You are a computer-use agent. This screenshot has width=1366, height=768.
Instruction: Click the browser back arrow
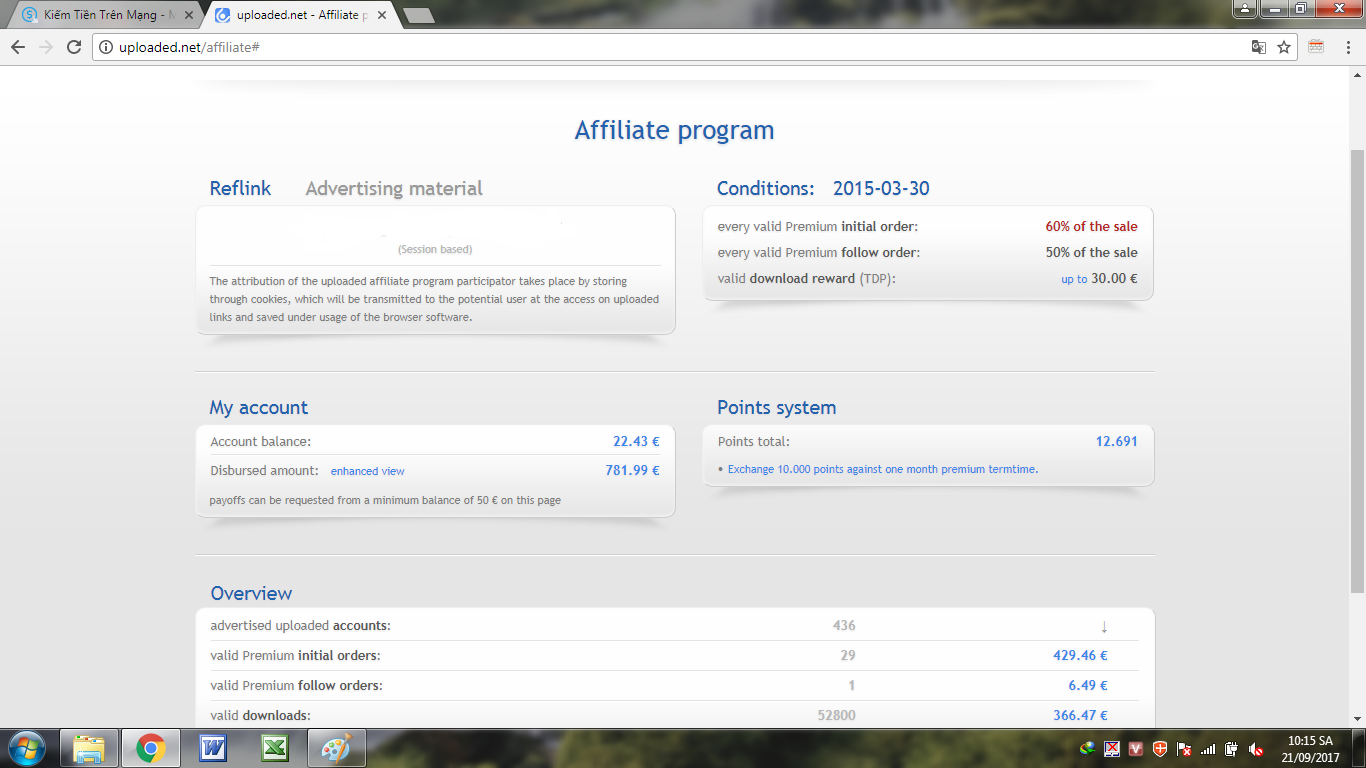coord(18,47)
